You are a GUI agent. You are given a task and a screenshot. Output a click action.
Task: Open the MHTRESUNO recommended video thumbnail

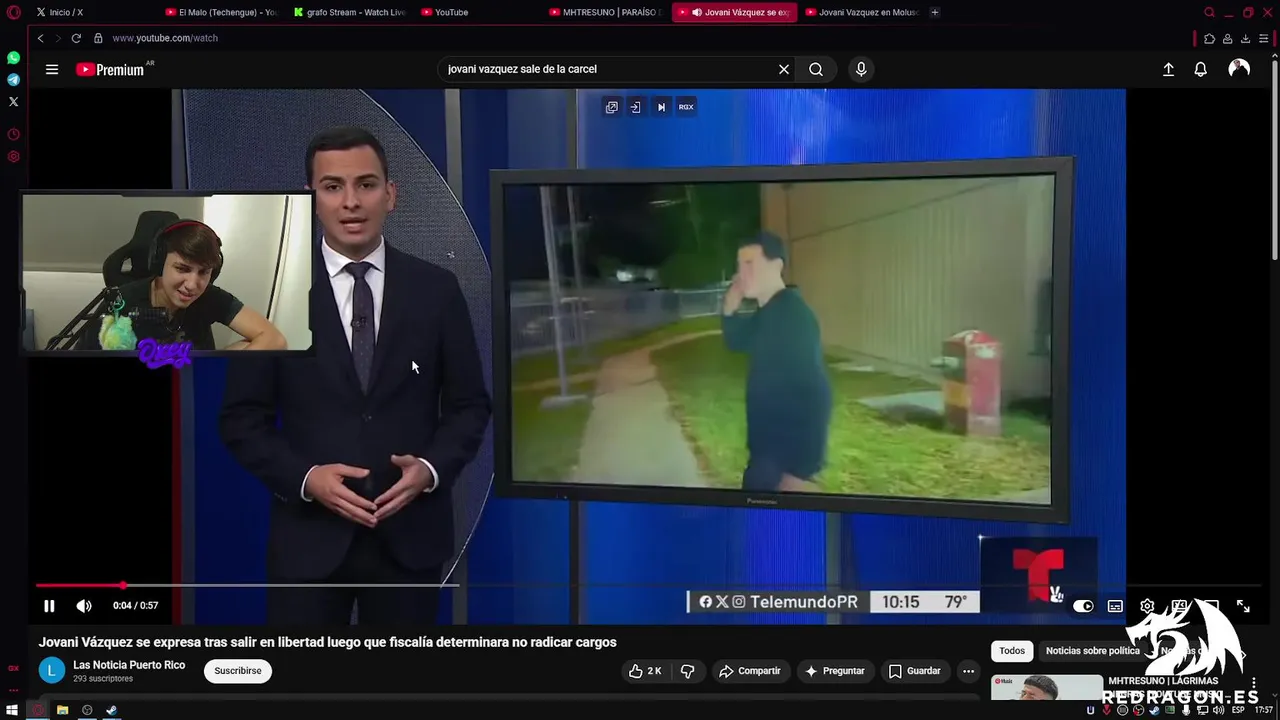(1047, 688)
